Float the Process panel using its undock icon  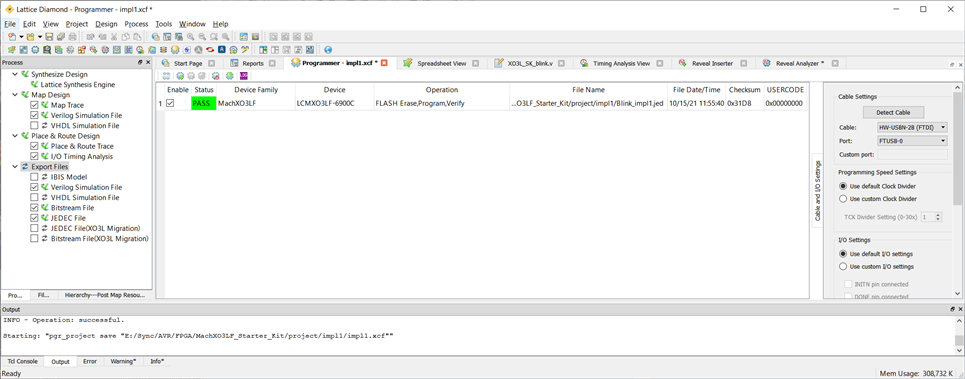tap(140, 63)
